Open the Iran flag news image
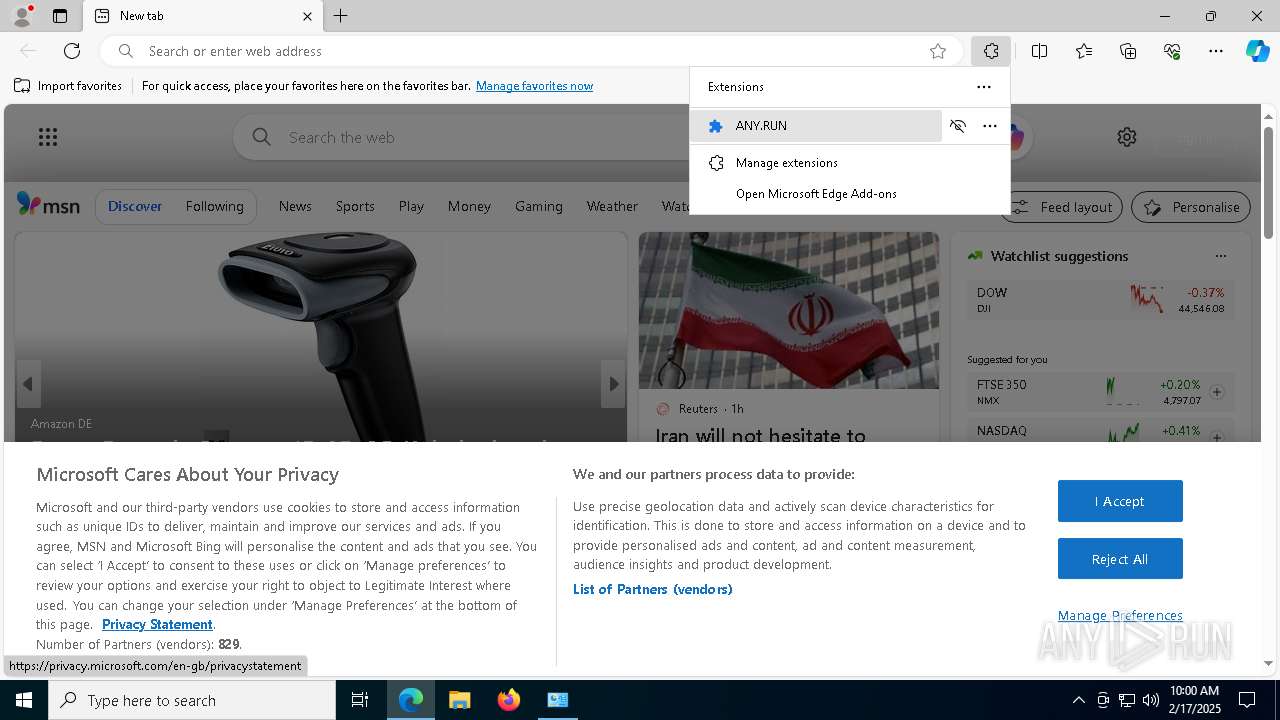The width and height of the screenshot is (1280, 720). pos(789,310)
